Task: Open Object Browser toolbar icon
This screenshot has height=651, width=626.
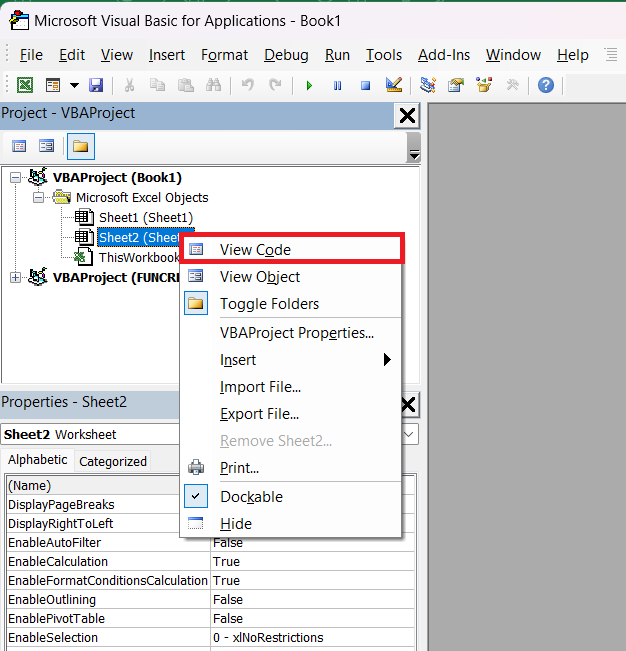Action: [484, 85]
